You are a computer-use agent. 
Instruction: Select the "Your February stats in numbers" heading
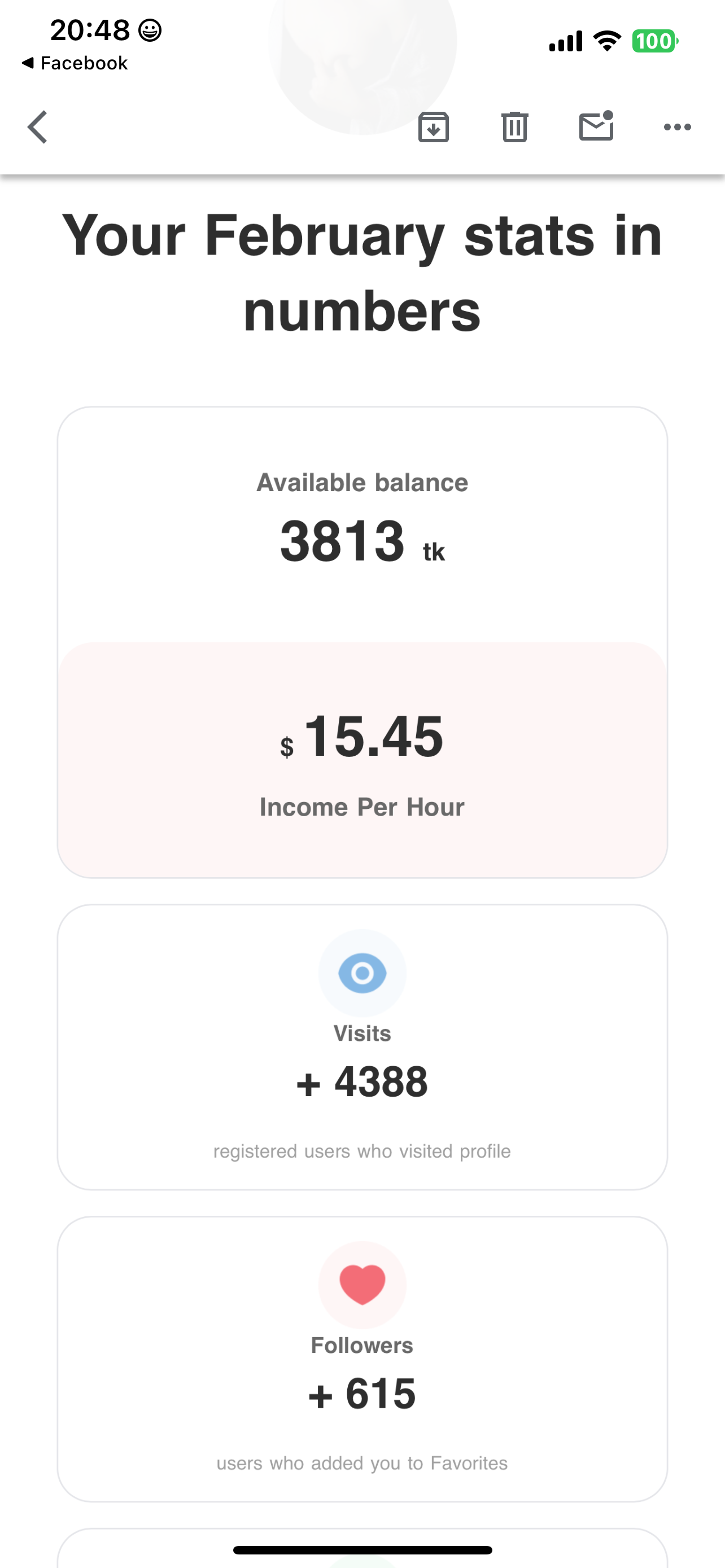point(362,273)
